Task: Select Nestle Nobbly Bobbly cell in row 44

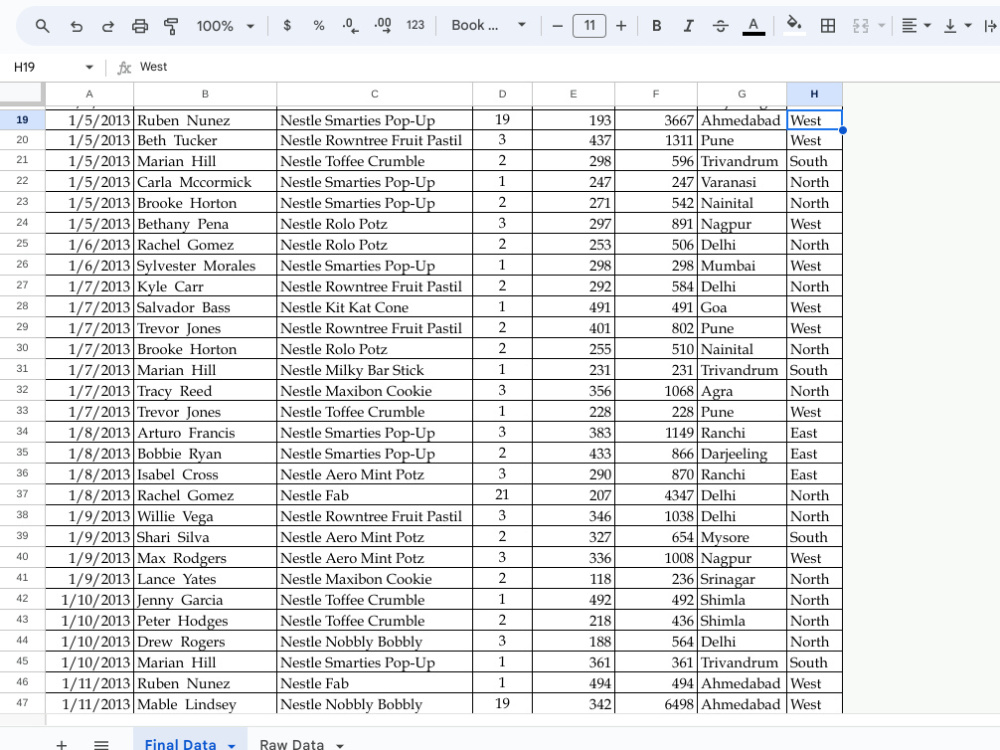Action: (374, 642)
